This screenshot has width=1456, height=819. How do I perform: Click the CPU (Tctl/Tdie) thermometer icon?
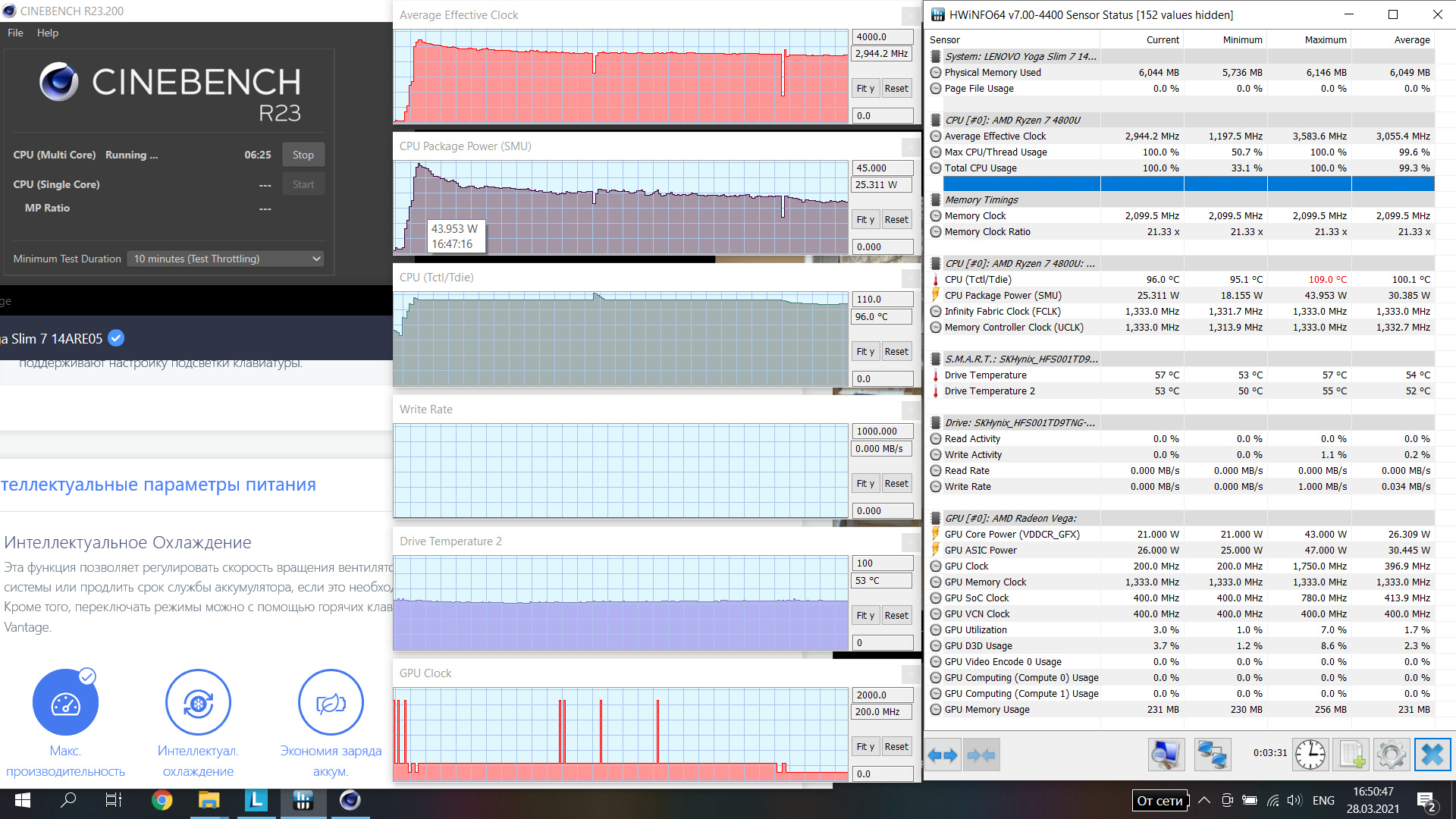pyautogui.click(x=936, y=280)
